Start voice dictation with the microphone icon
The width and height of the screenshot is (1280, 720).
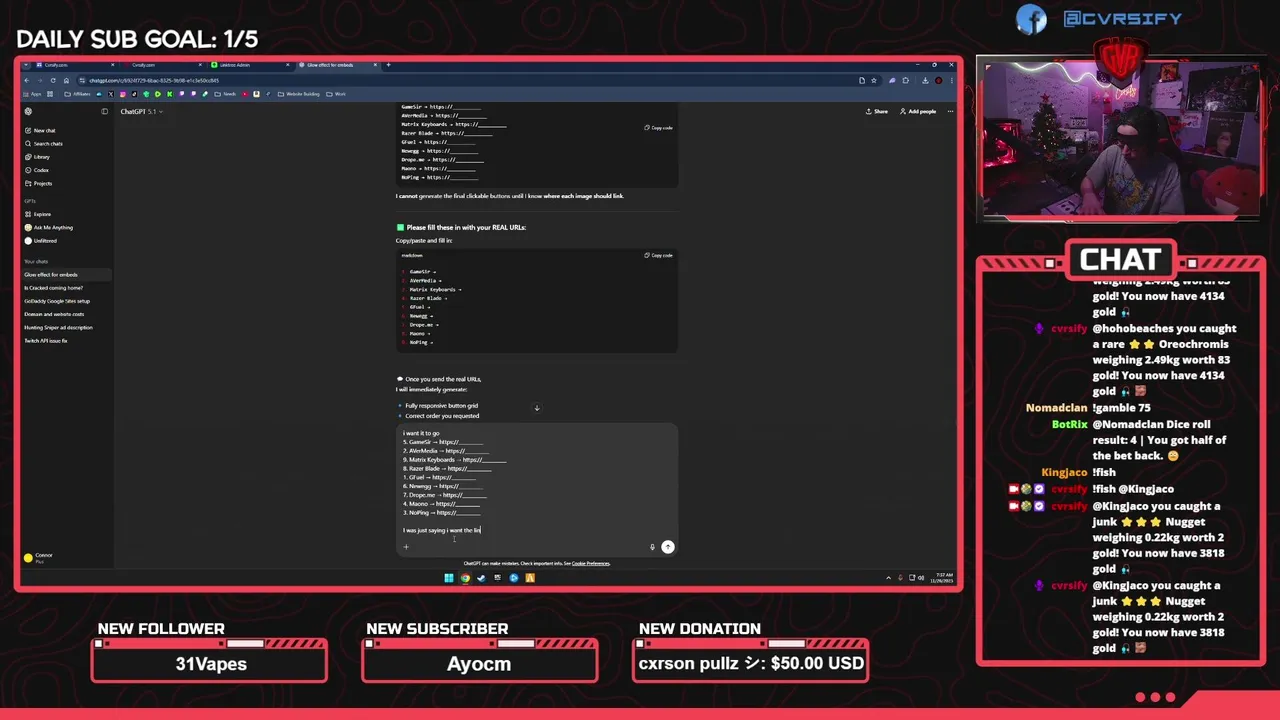pyautogui.click(x=652, y=547)
